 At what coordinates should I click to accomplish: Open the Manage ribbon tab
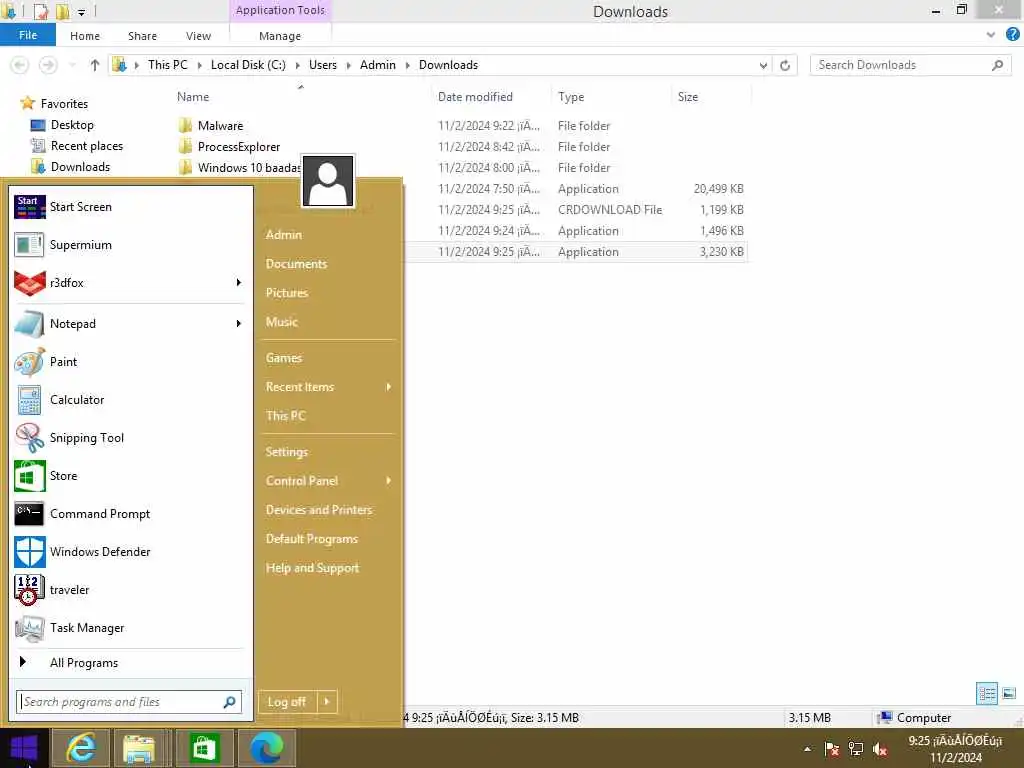(280, 36)
